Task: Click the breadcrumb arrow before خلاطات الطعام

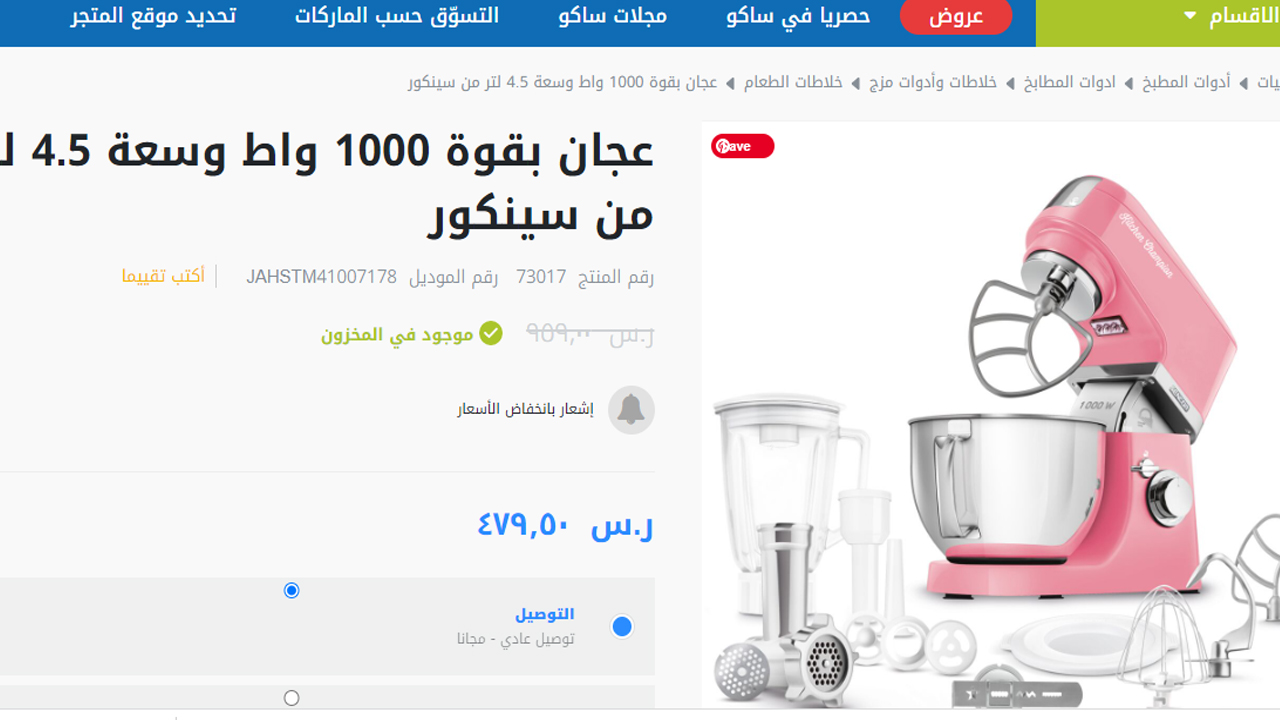Action: (856, 83)
